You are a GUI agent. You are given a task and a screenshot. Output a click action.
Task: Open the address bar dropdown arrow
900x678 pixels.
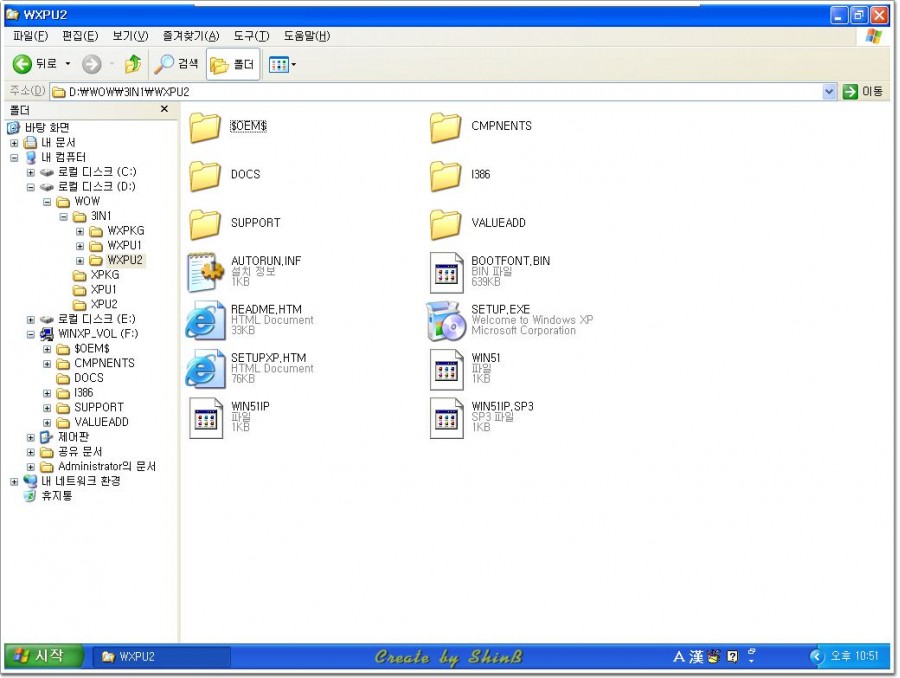(829, 91)
